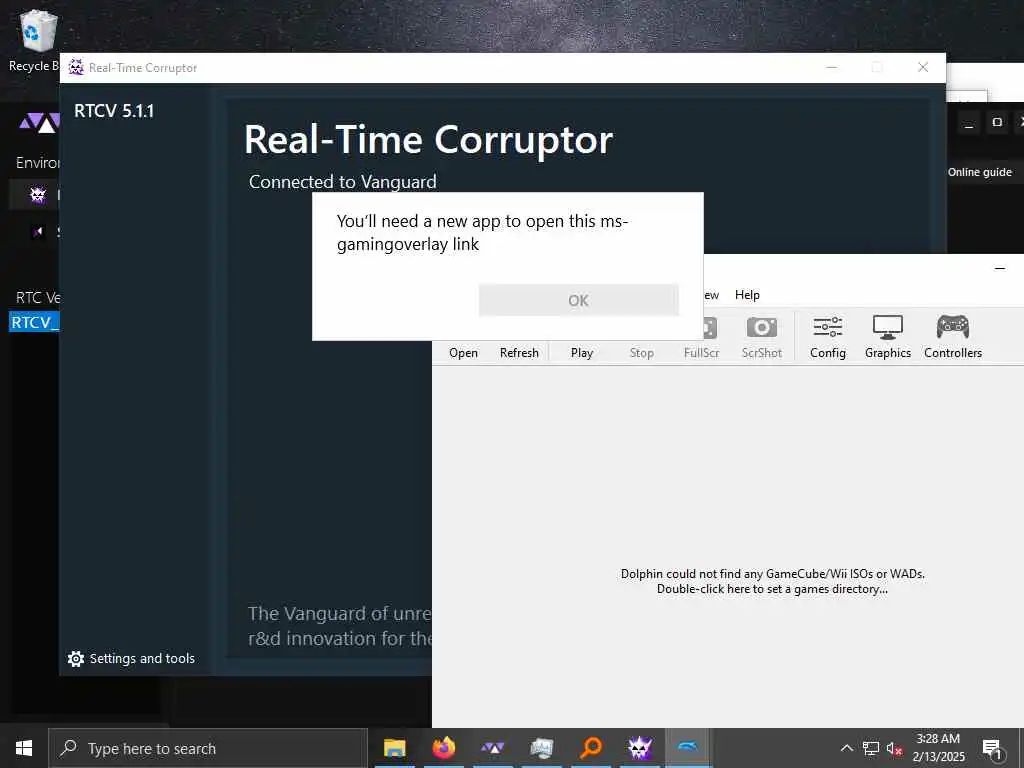Open File Explorer from the taskbar
This screenshot has width=1024, height=768.
click(x=394, y=748)
